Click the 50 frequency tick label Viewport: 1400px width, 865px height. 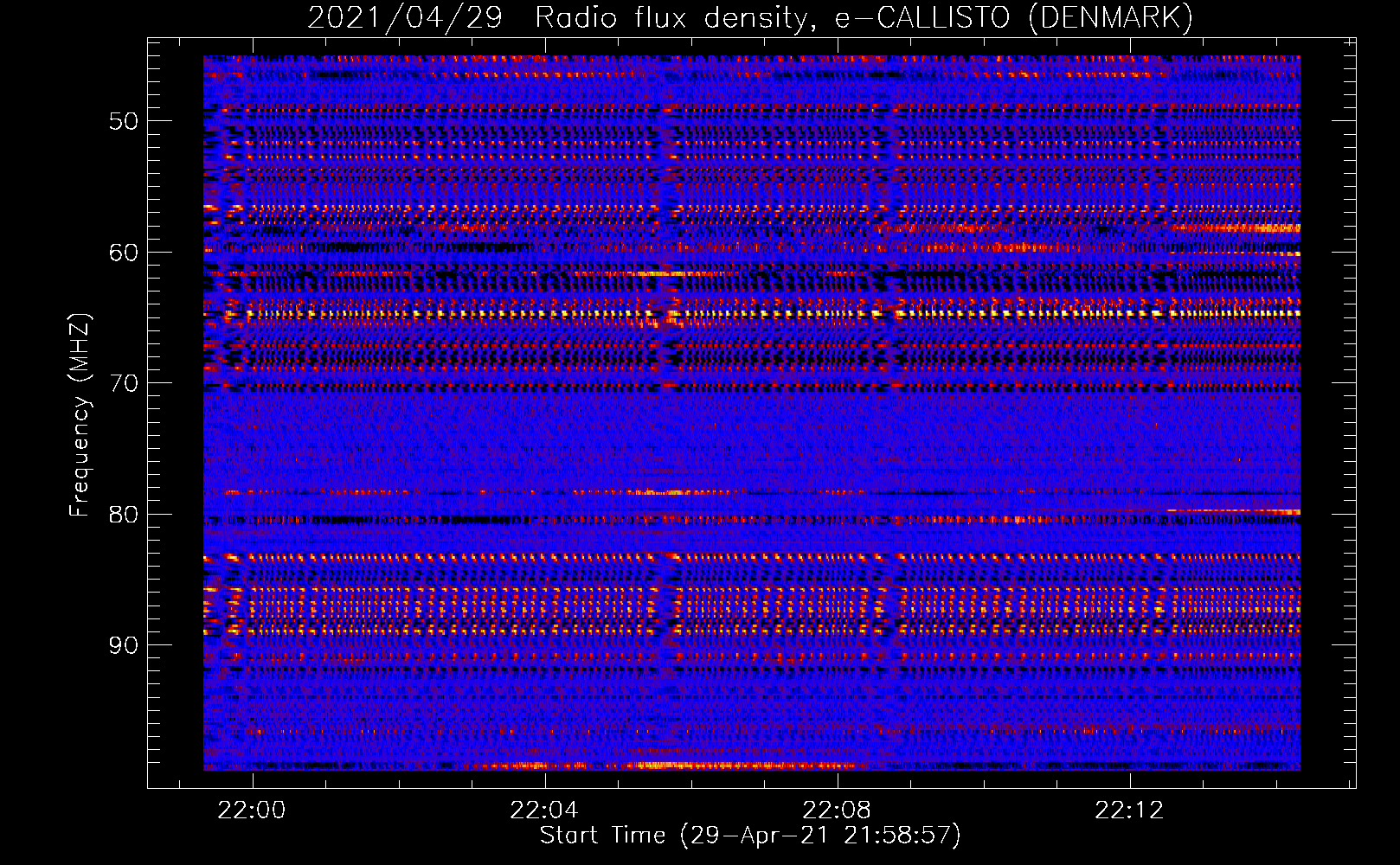pyautogui.click(x=124, y=121)
